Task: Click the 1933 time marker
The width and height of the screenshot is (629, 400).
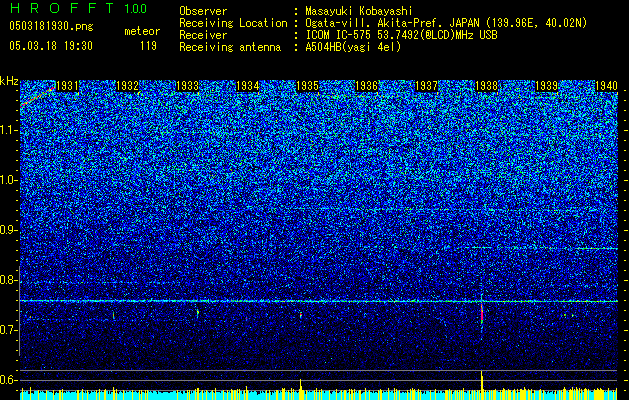Action: [x=187, y=86]
